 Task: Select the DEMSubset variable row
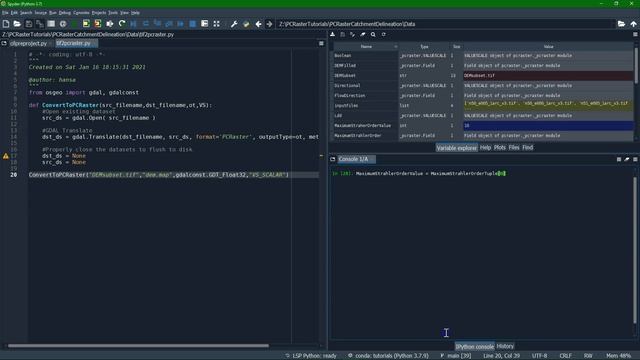click(x=483, y=76)
